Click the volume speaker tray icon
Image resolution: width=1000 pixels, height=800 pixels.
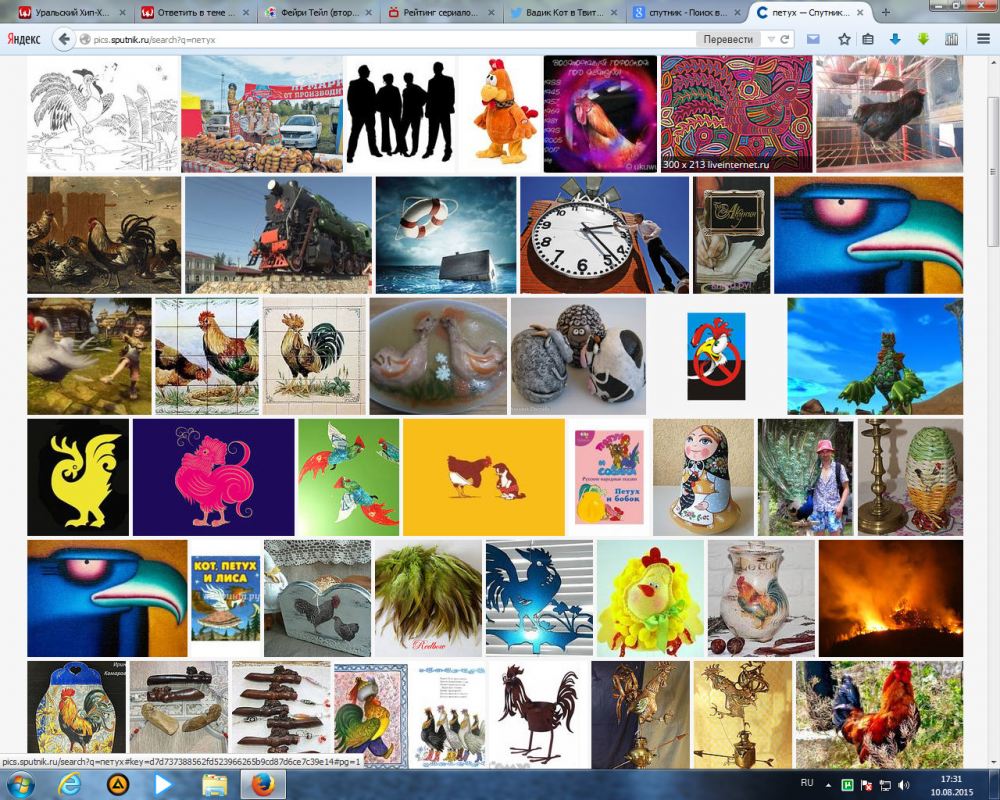904,784
